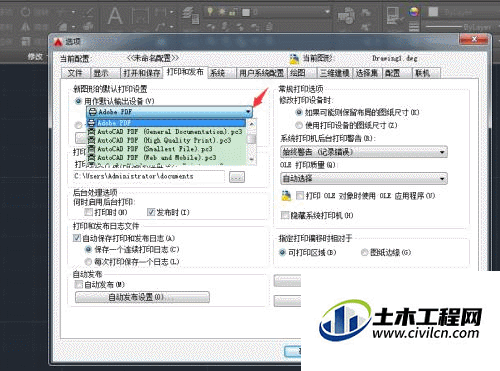The image size is (500, 371).
Task: Expand the 始终警告 (记录错误) dropdown
Action: point(364,152)
